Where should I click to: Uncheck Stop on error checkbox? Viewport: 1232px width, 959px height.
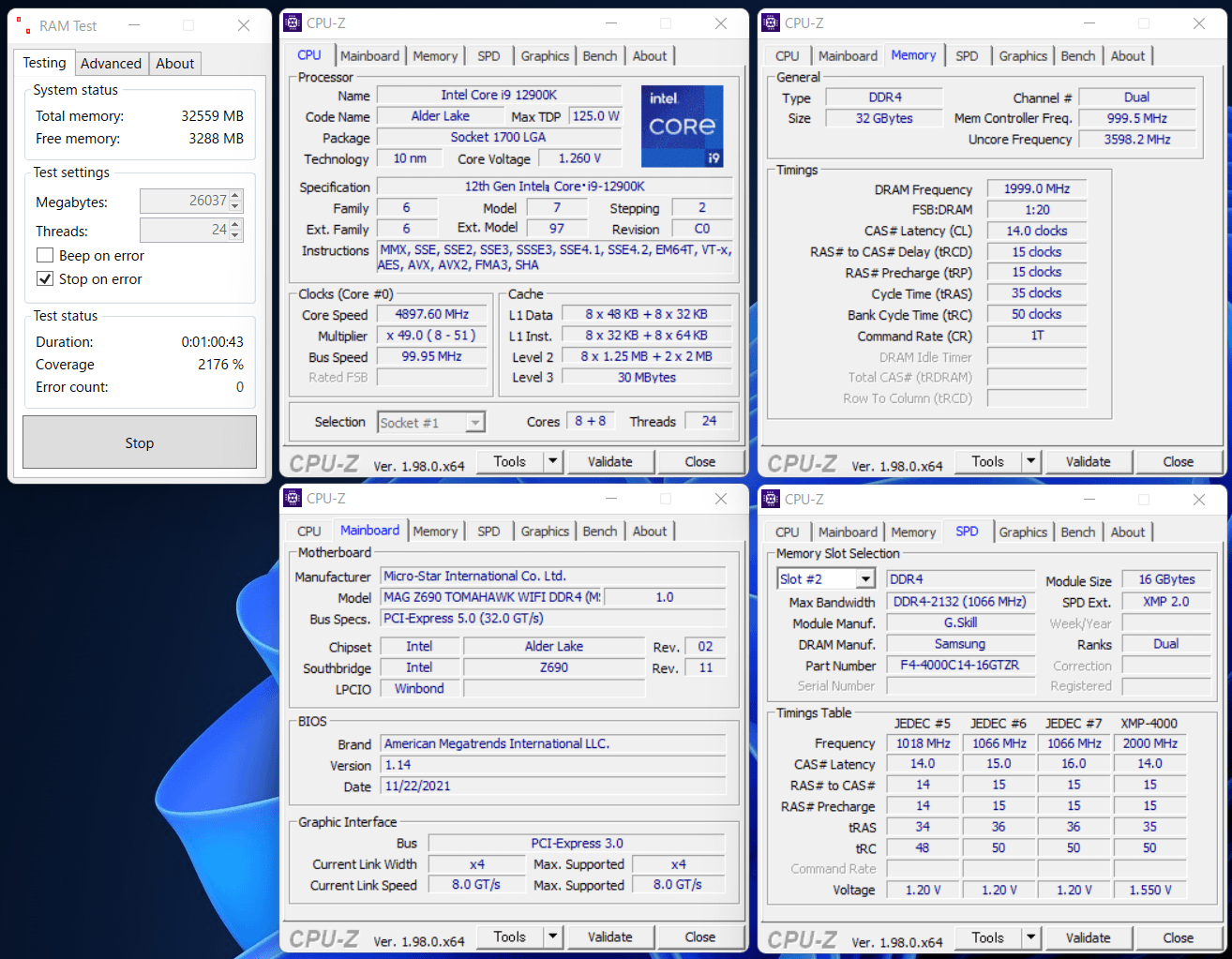45,278
